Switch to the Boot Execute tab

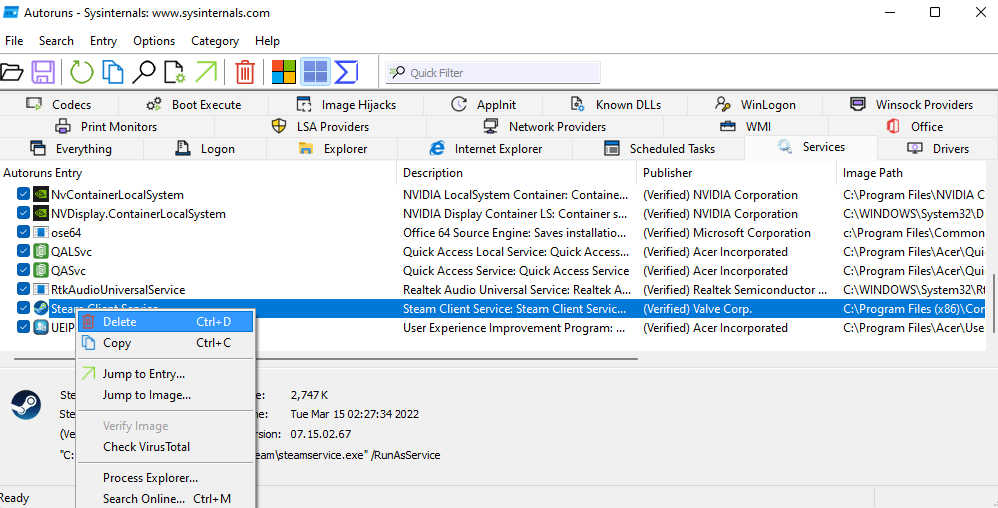[x=193, y=105]
